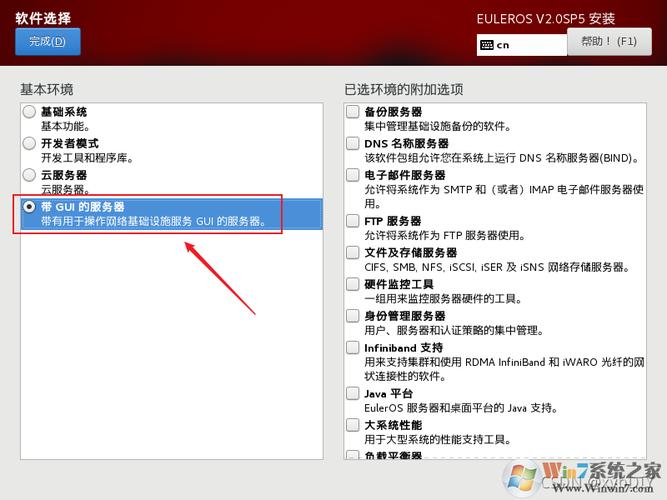Enable the Java 平台 checkbox
This screenshot has height=500, width=667.
coord(353,393)
